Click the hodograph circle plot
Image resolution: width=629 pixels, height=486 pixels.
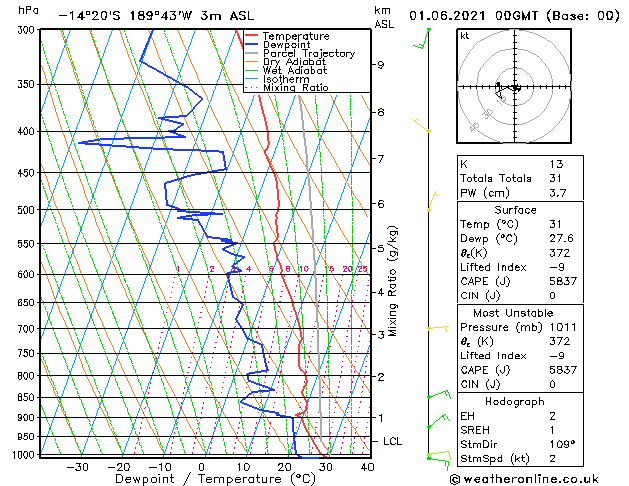[x=515, y=88]
